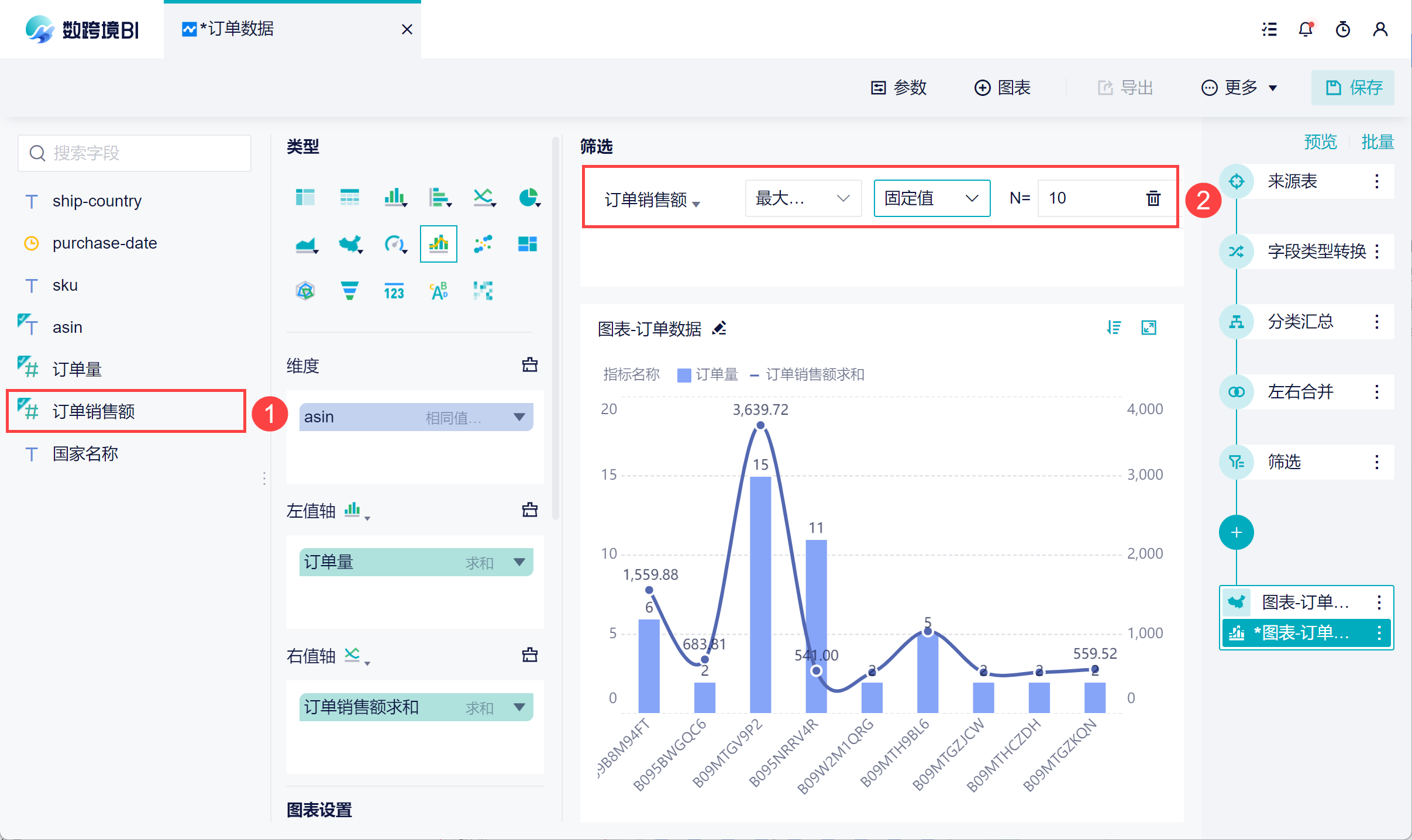Click the 保存 button
This screenshot has width=1412, height=840.
[x=1352, y=88]
